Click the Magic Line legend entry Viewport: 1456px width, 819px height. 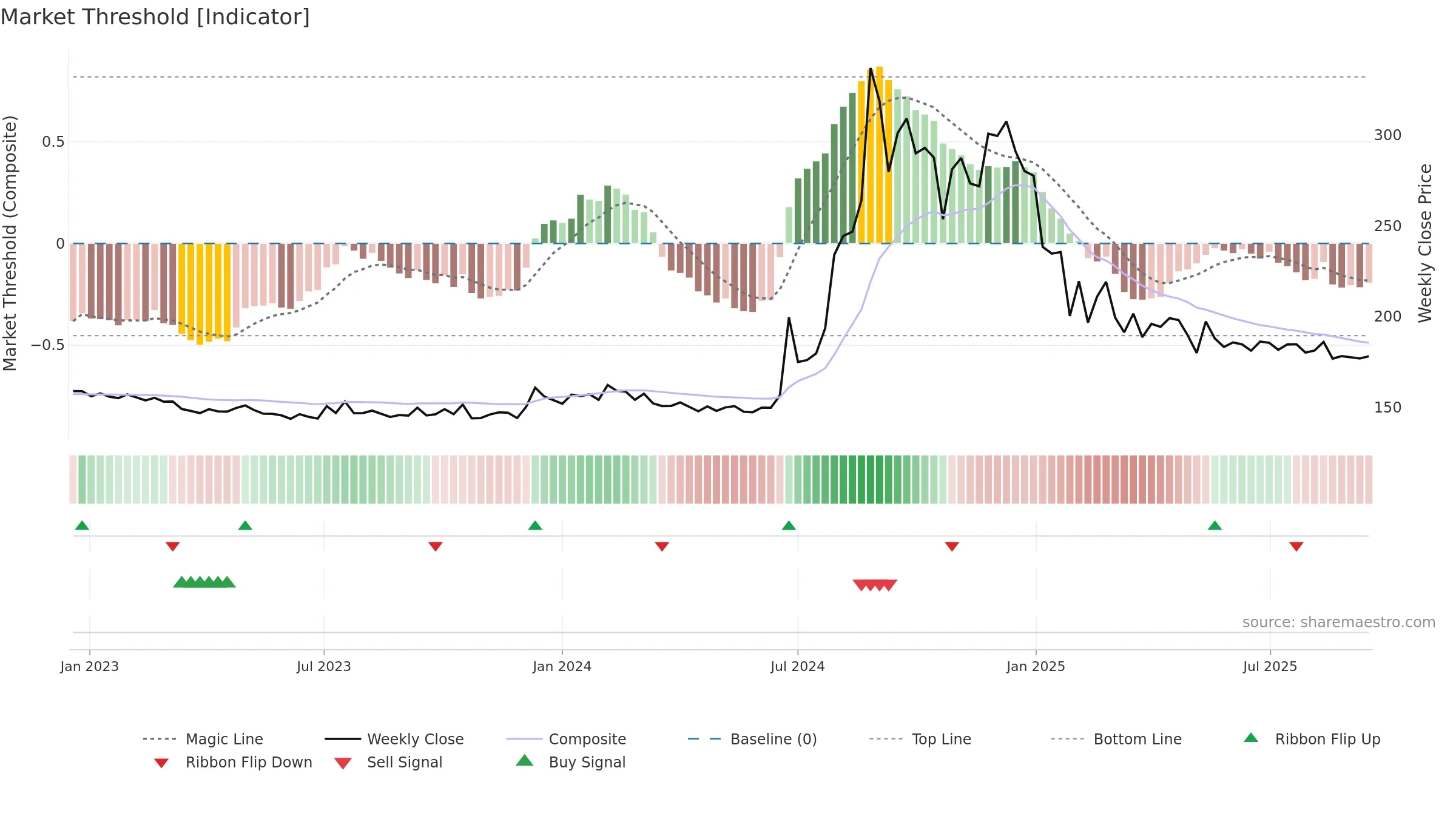203,739
